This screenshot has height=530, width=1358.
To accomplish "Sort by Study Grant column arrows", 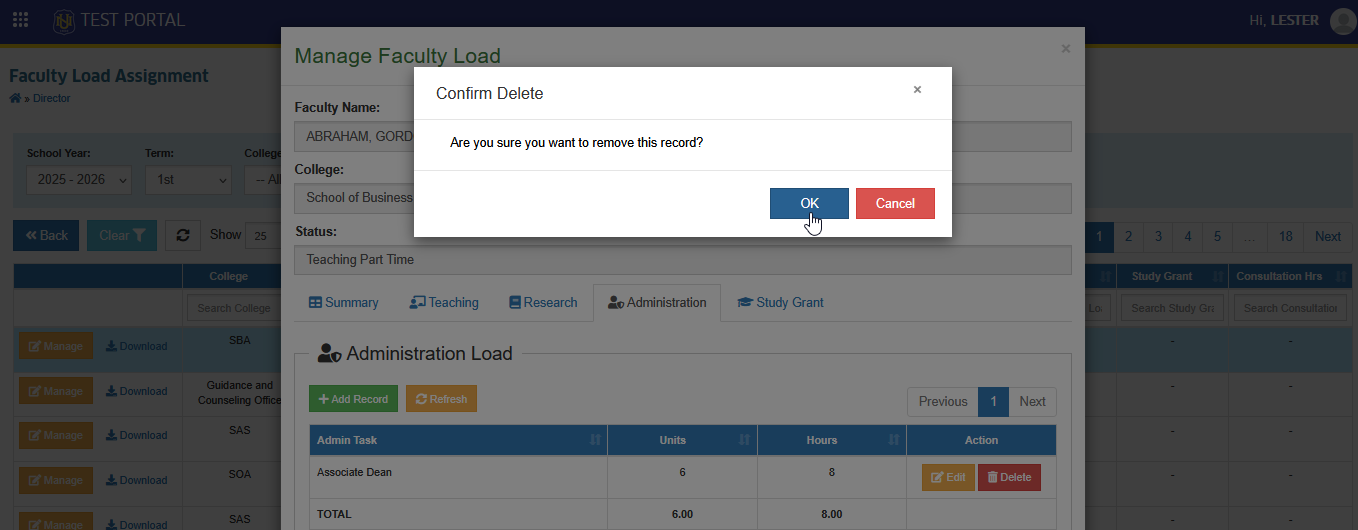I will (1217, 276).
